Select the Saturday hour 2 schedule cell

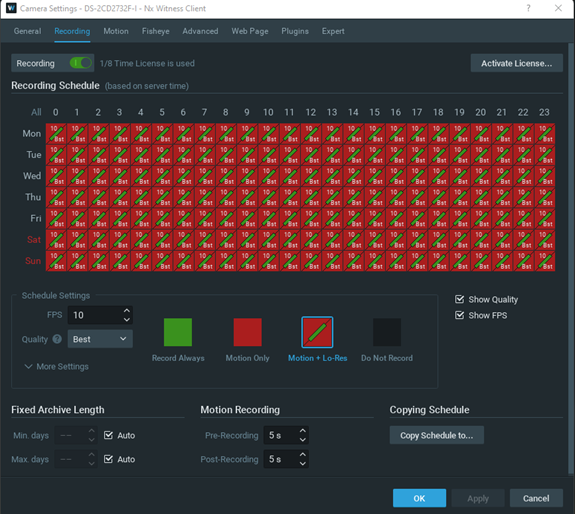(99, 240)
